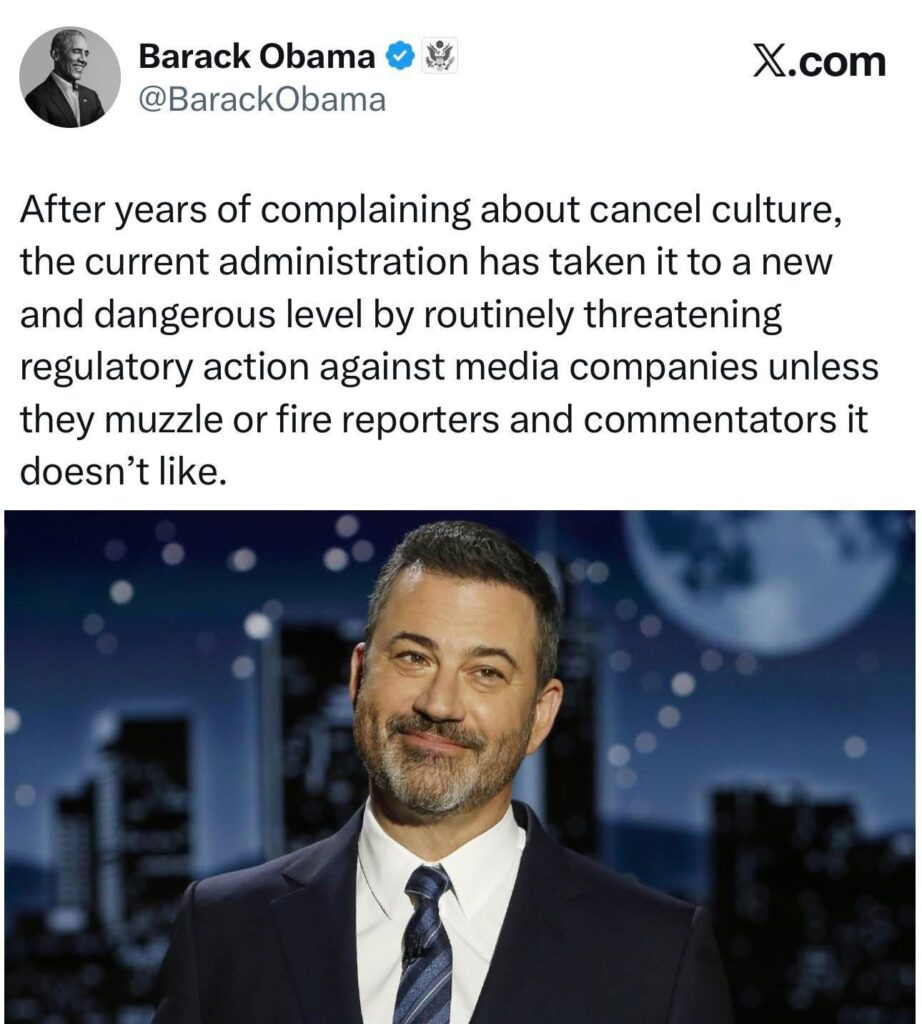Click the words "media companies" in the tweet
Image resolution: width=922 pixels, height=1024 pixels.
605,367
